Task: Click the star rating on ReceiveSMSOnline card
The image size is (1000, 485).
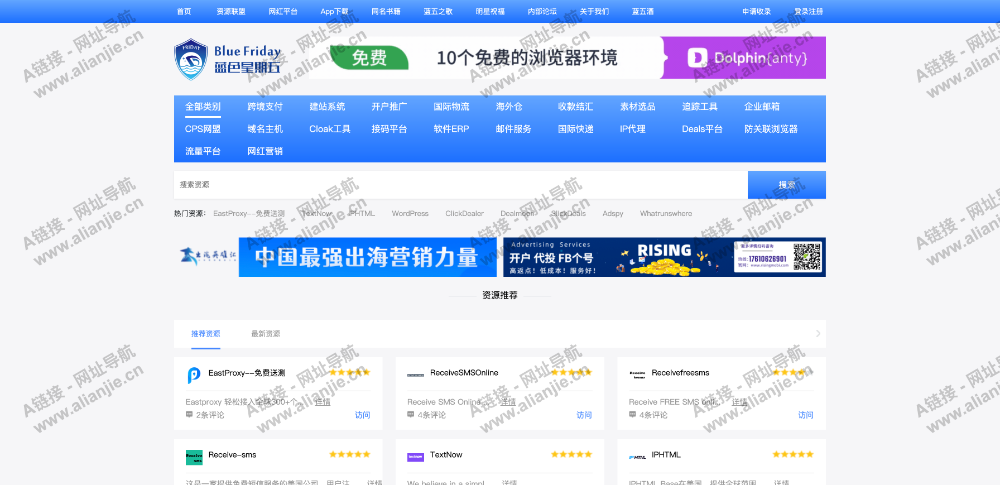Action: pyautogui.click(x=571, y=372)
